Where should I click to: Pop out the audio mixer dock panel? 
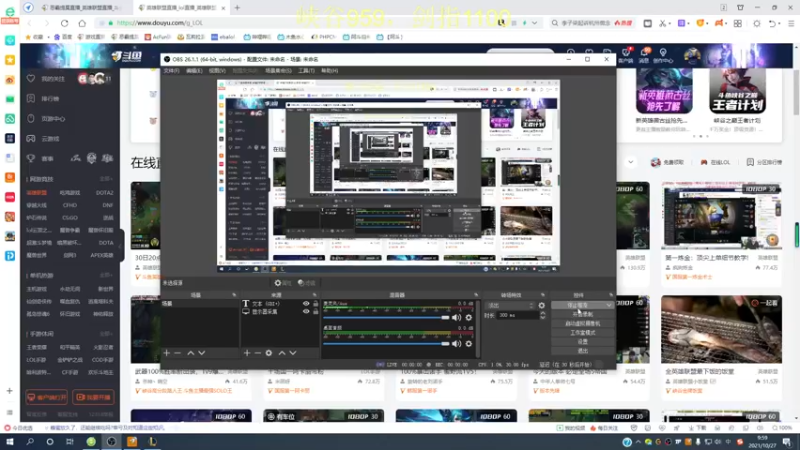tap(476, 295)
